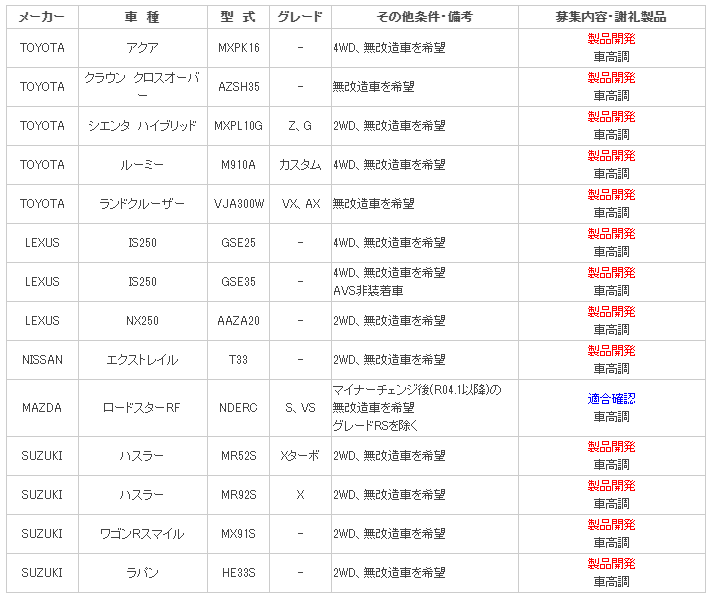The height and width of the screenshot is (598, 710).
Task: Select model code MXPL10G
Action: tap(239, 126)
